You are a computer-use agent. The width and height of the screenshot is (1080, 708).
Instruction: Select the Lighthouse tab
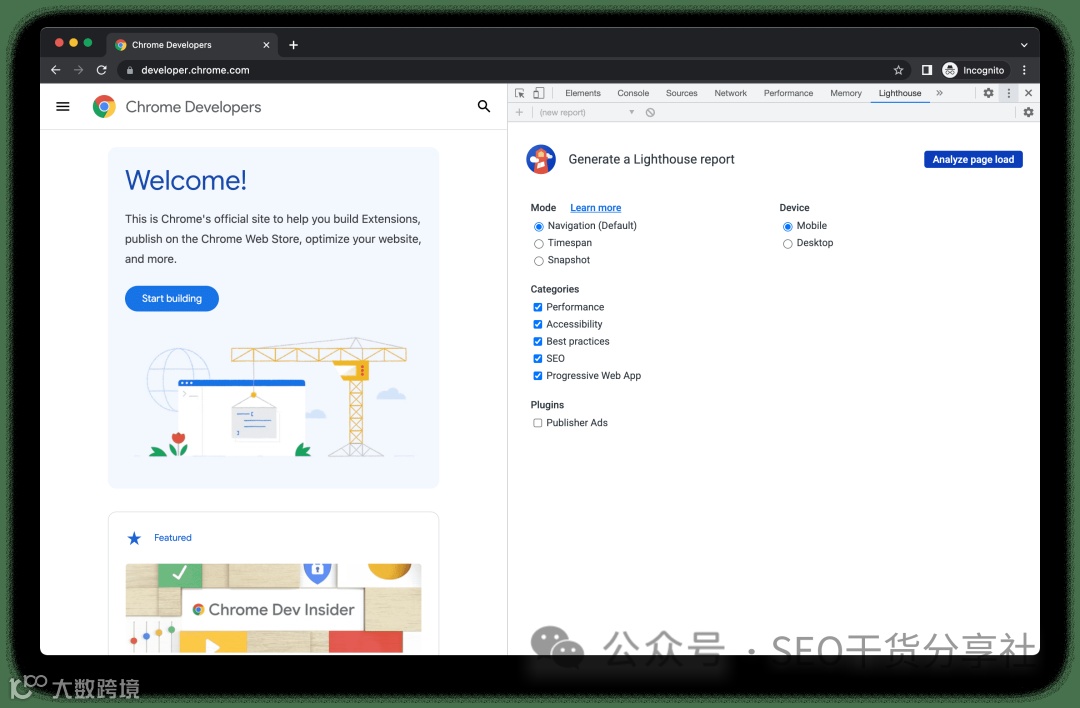(x=900, y=93)
